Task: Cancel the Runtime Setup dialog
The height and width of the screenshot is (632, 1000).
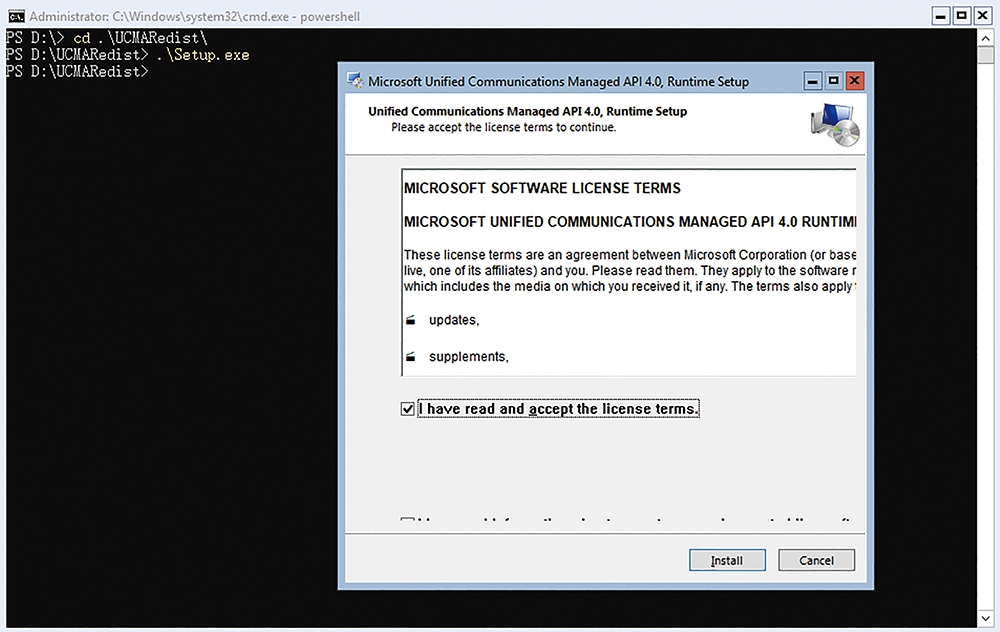Action: tap(816, 560)
